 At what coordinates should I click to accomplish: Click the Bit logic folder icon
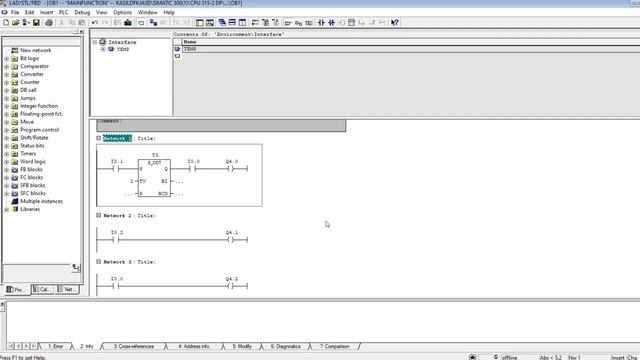point(15,58)
